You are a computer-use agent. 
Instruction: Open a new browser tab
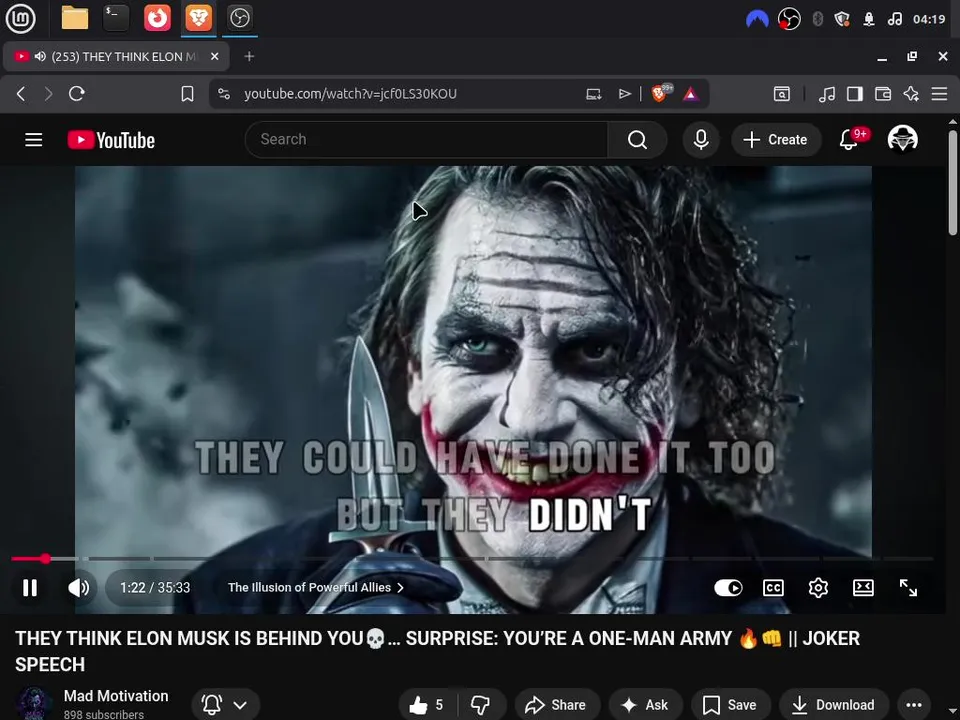click(x=249, y=56)
